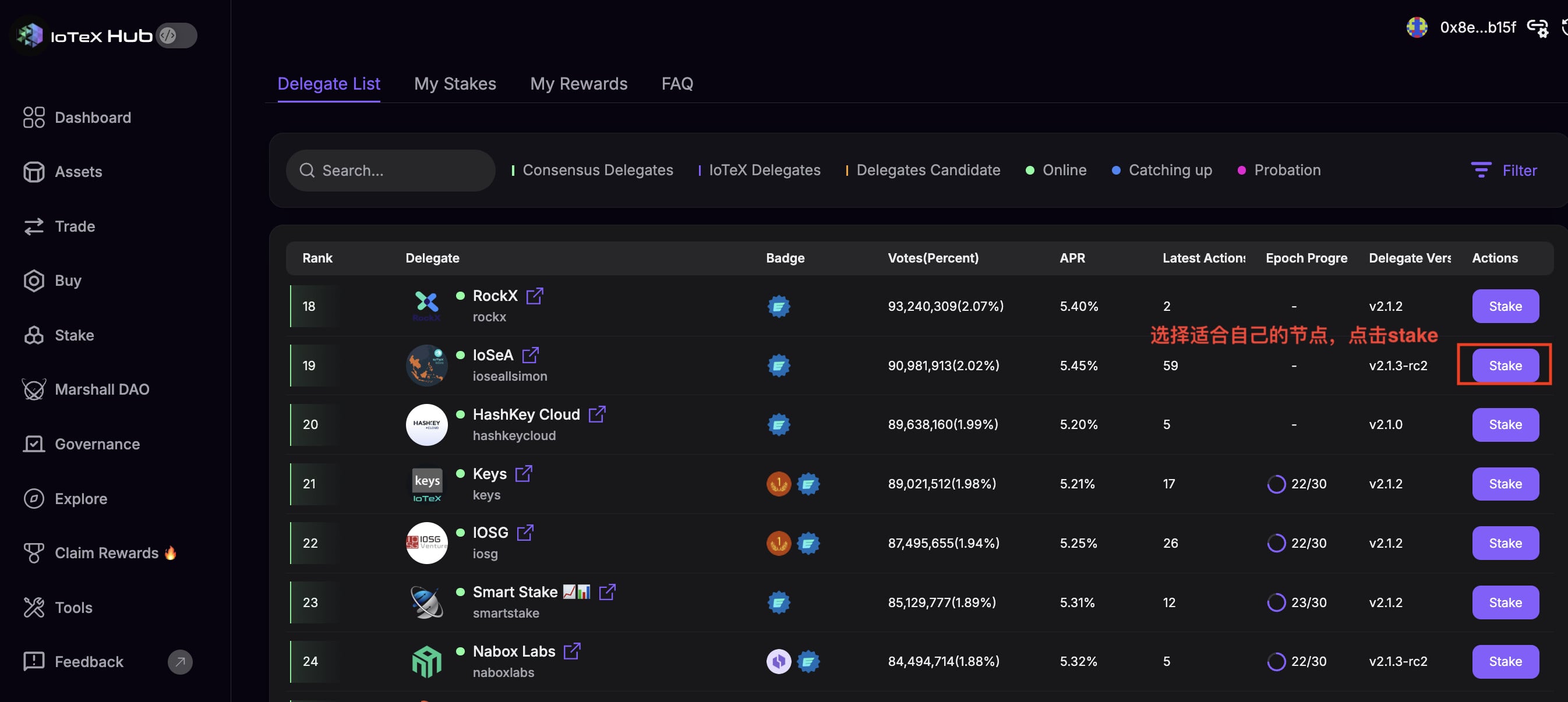Click the wallet switch account icon
The width and height of the screenshot is (1568, 702).
[1537, 28]
